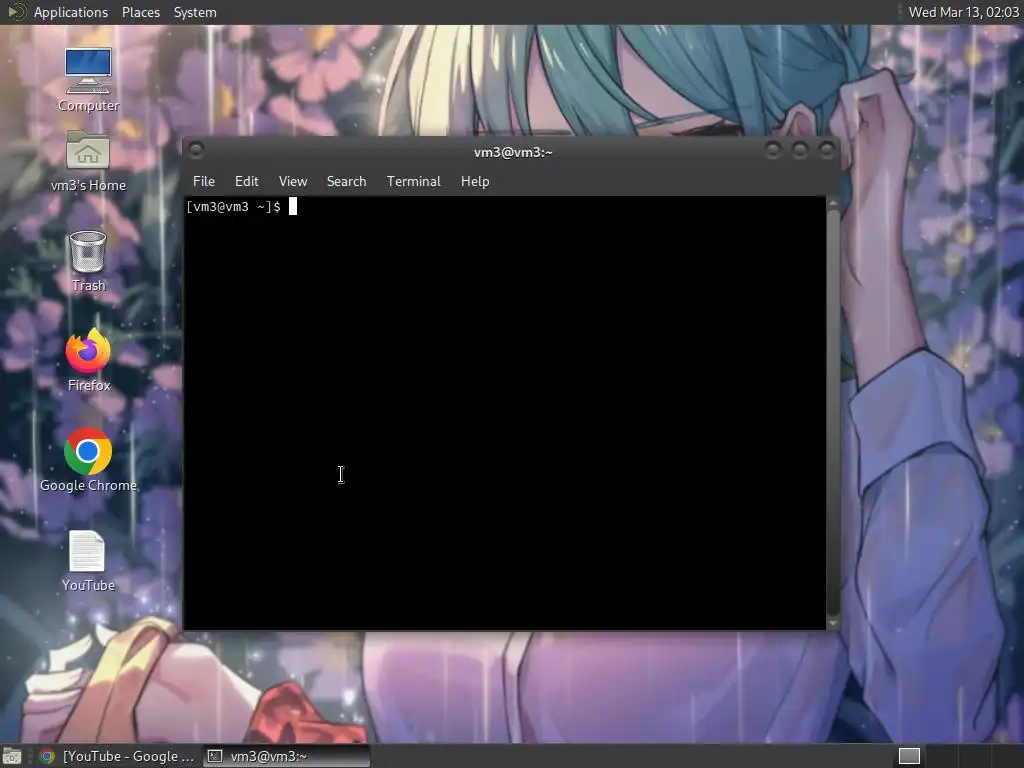This screenshot has width=1024, height=768.
Task: Click the scrollbar down arrow in terminal
Action: [x=833, y=624]
